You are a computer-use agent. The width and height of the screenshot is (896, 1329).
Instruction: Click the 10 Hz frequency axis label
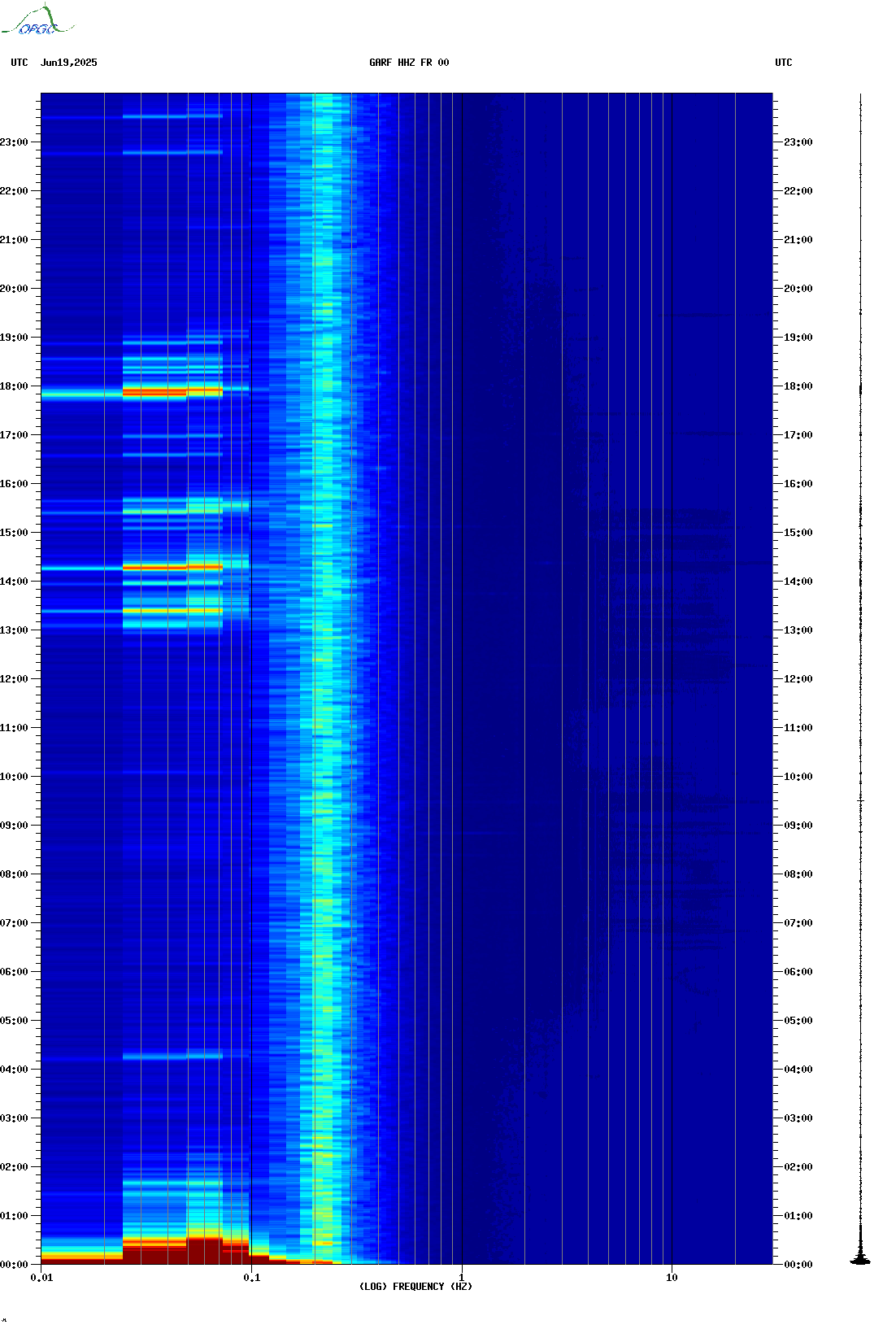click(x=672, y=1278)
